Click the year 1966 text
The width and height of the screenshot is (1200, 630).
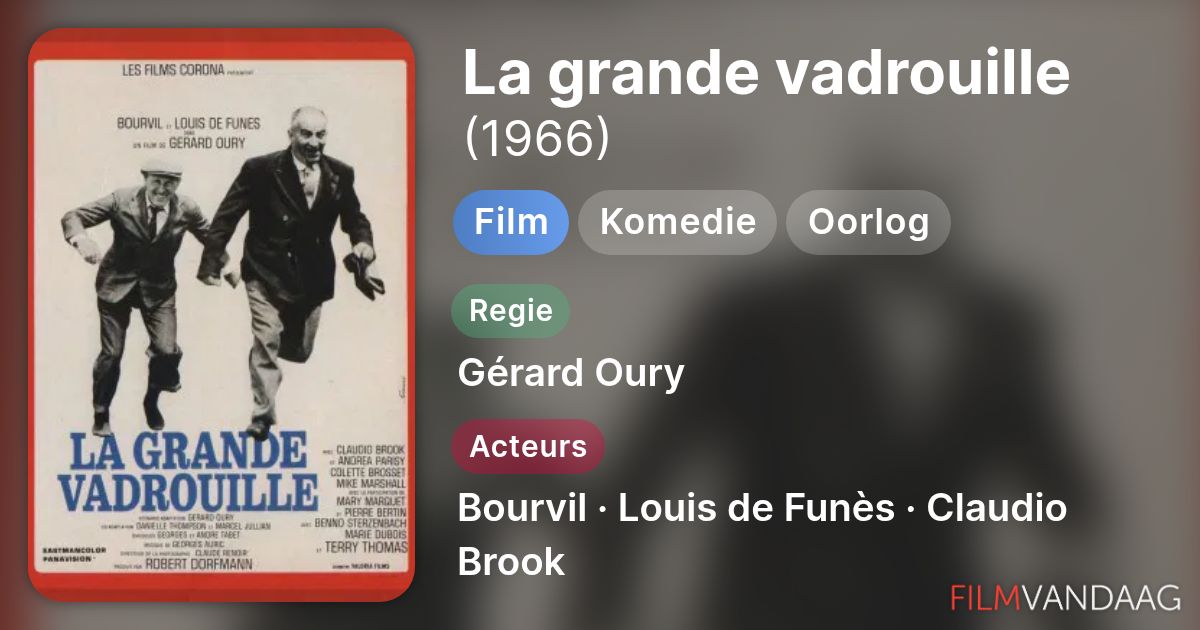tap(537, 139)
